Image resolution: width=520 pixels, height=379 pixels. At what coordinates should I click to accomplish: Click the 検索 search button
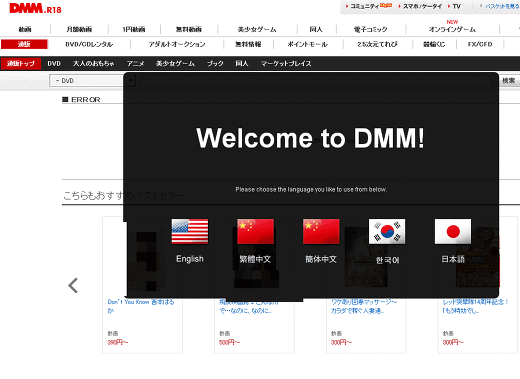(509, 81)
